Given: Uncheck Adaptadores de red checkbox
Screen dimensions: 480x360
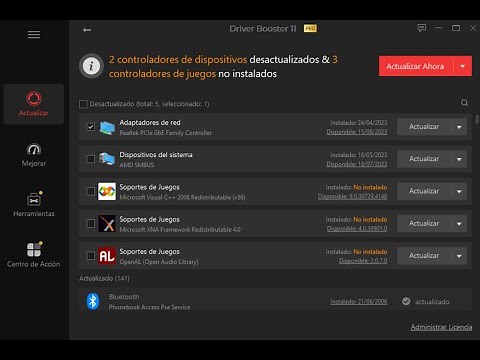Looking at the screenshot, I should pyautogui.click(x=90, y=127).
